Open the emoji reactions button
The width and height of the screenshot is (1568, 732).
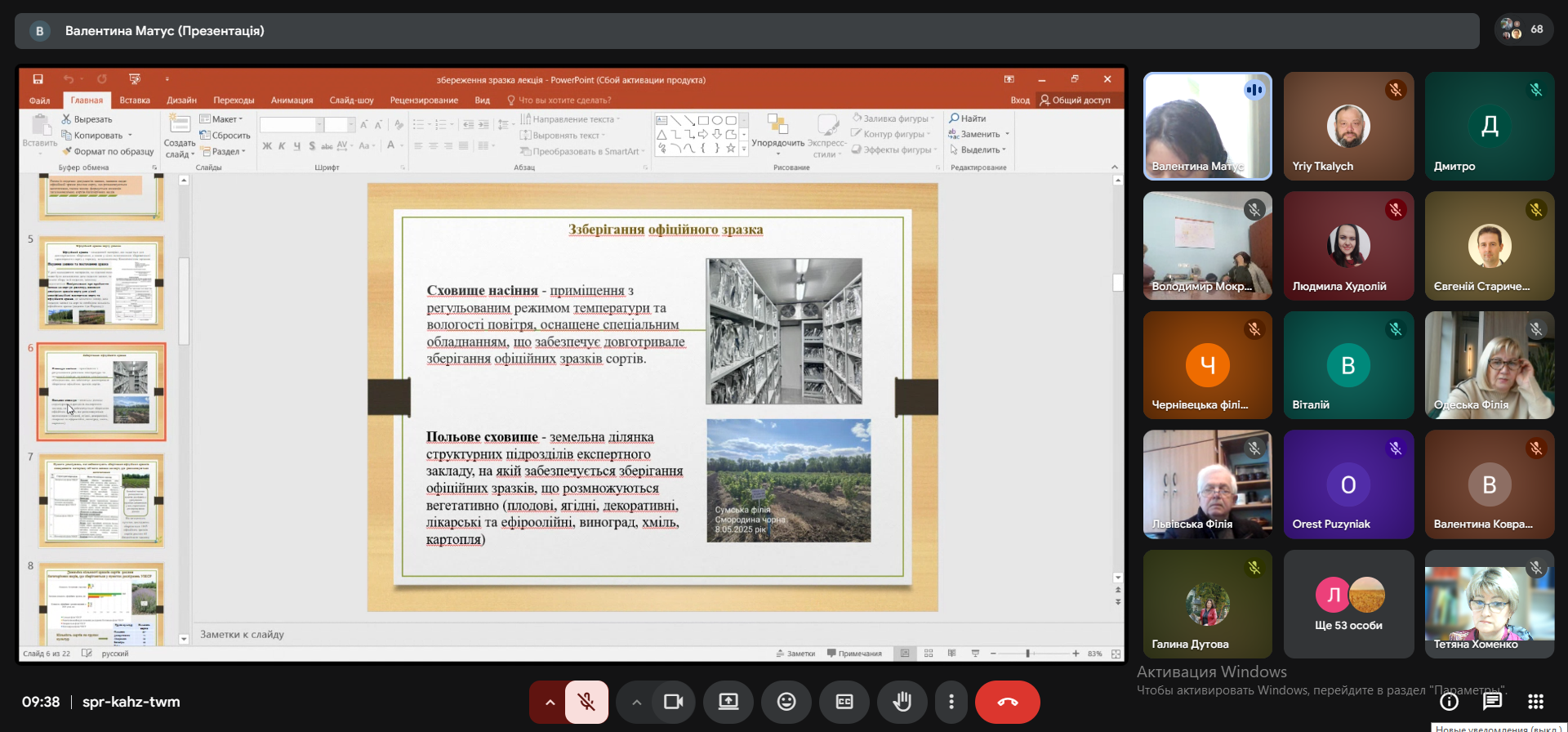(786, 702)
